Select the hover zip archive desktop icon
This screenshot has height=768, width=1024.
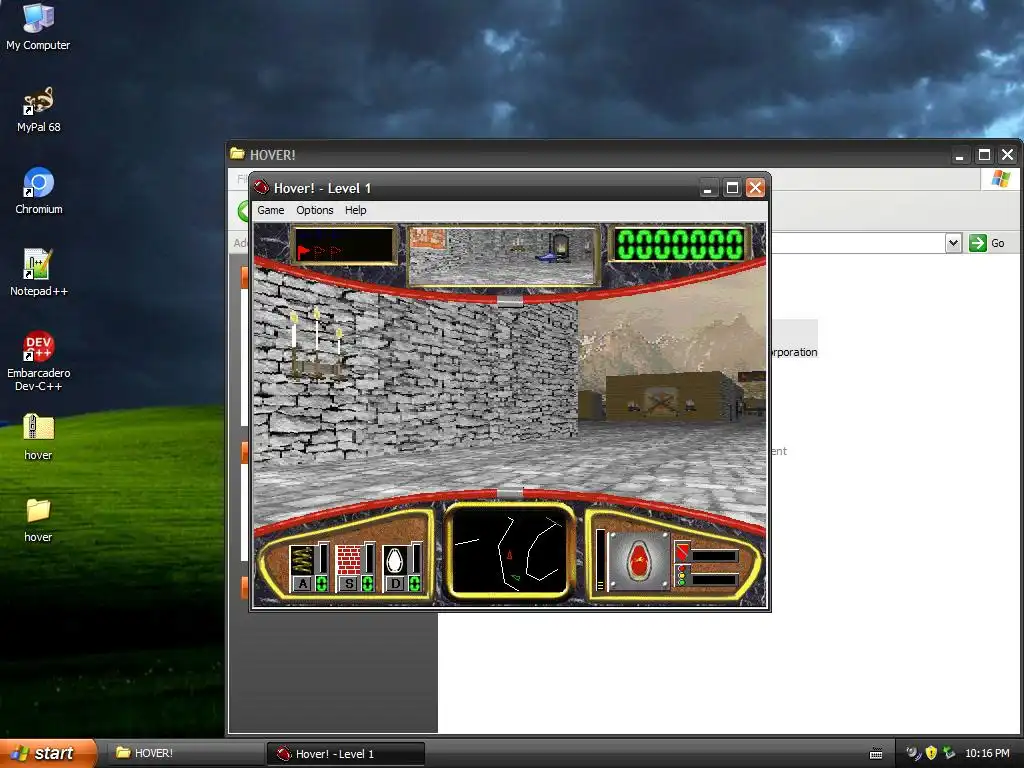[x=38, y=438]
